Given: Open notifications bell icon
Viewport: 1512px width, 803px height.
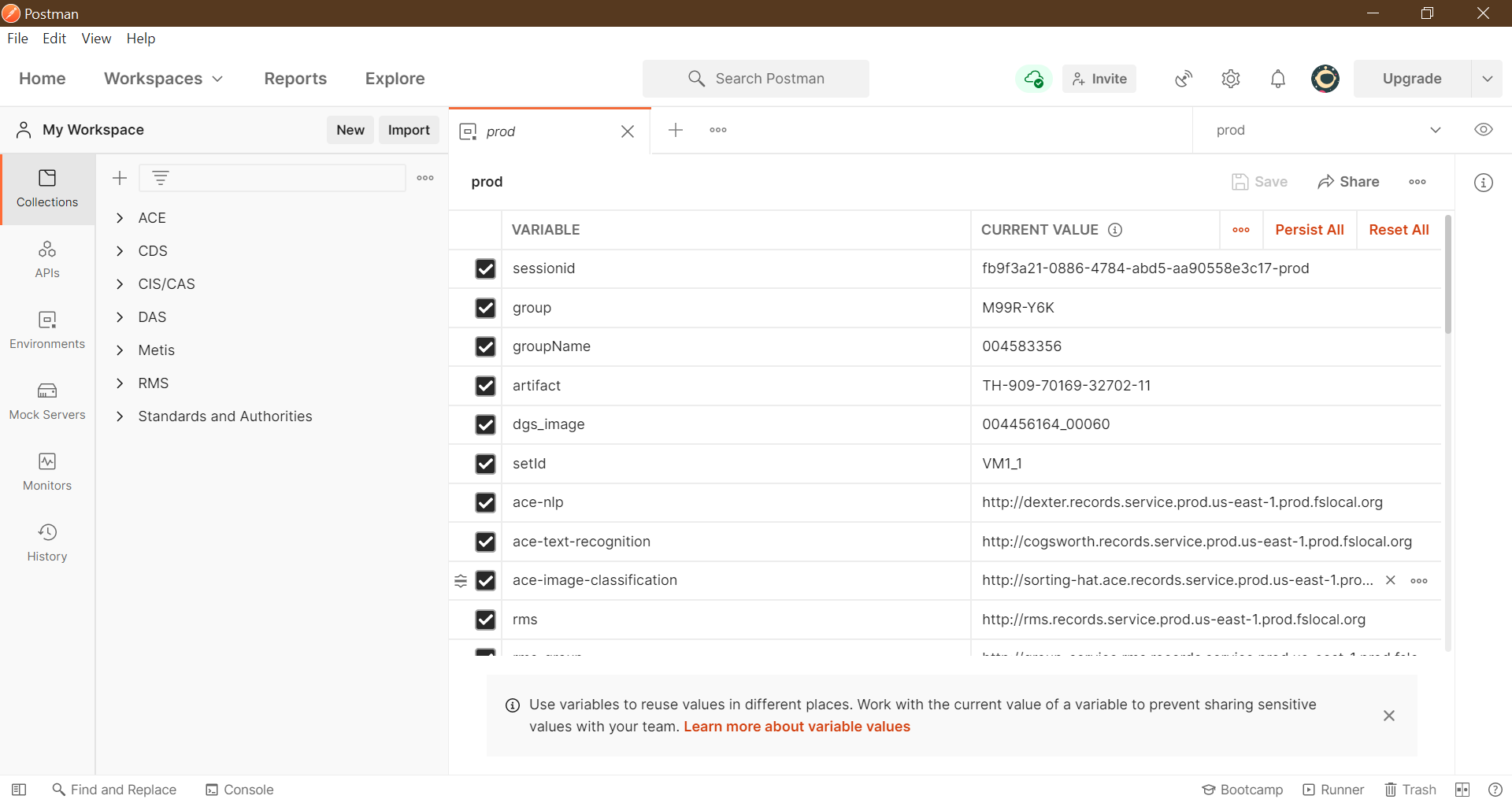Looking at the screenshot, I should pyautogui.click(x=1278, y=79).
